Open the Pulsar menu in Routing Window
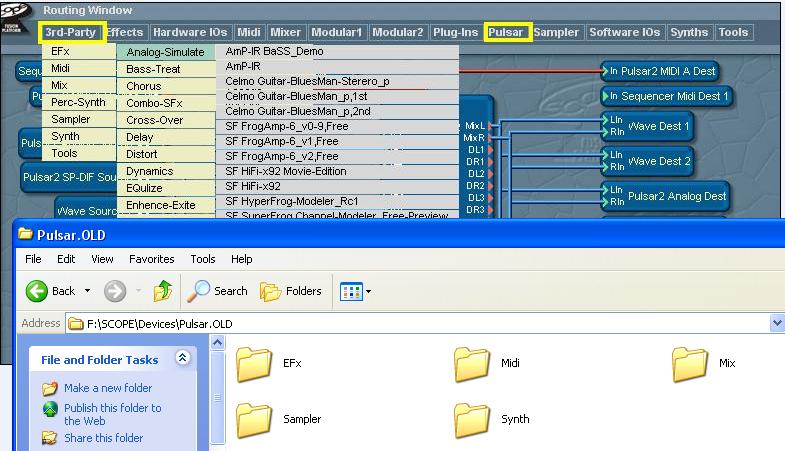Viewport: 785px width, 451px height. [x=506, y=33]
